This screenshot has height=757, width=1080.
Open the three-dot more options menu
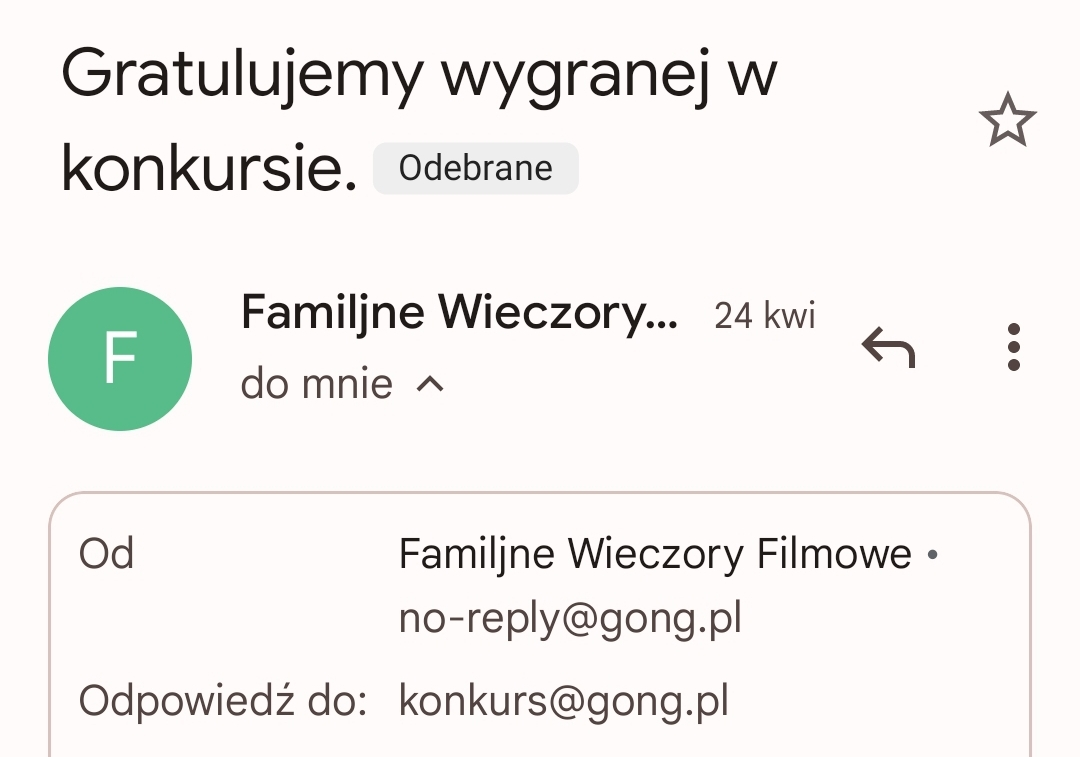coord(1013,347)
